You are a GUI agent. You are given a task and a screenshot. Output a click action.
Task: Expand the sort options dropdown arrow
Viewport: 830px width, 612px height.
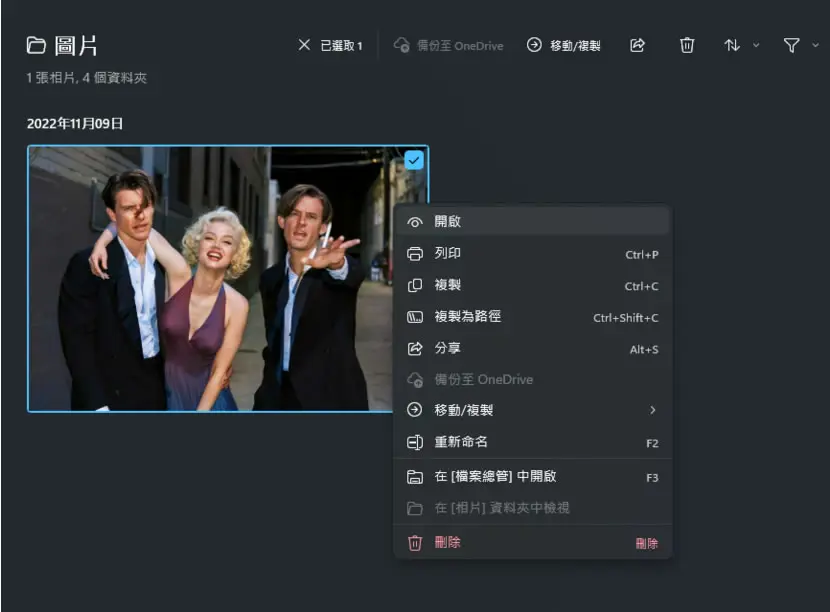[x=756, y=46]
